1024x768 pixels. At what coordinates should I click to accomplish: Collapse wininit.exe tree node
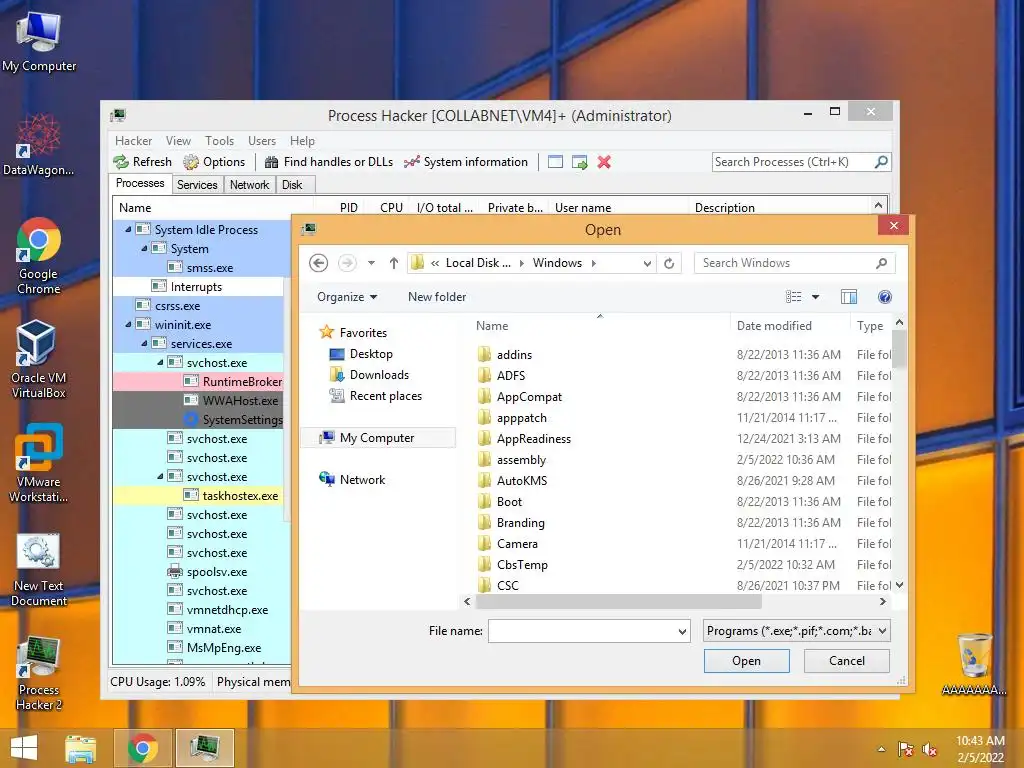pyautogui.click(x=128, y=325)
